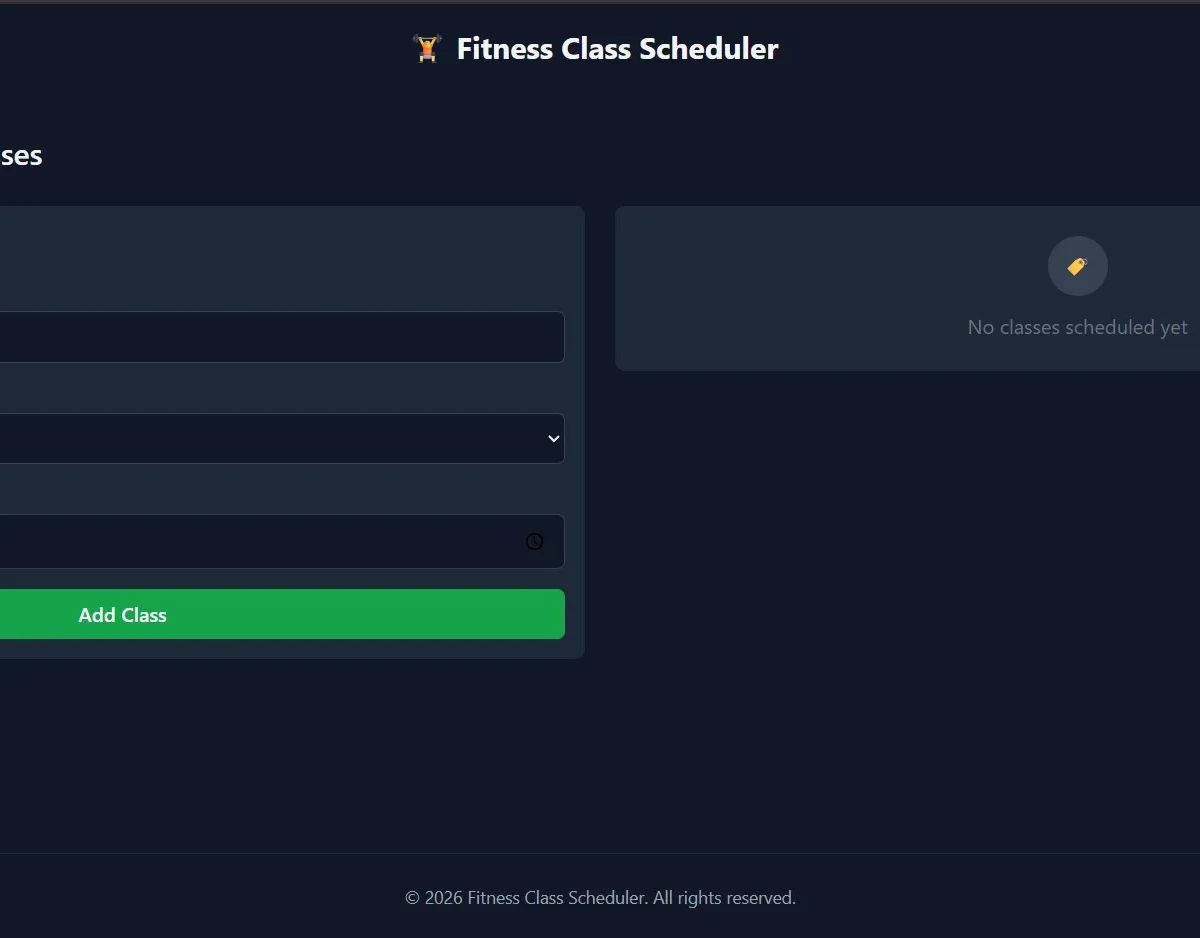The height and width of the screenshot is (938, 1200).
Task: Click the footer copyright text
Action: click(600, 898)
